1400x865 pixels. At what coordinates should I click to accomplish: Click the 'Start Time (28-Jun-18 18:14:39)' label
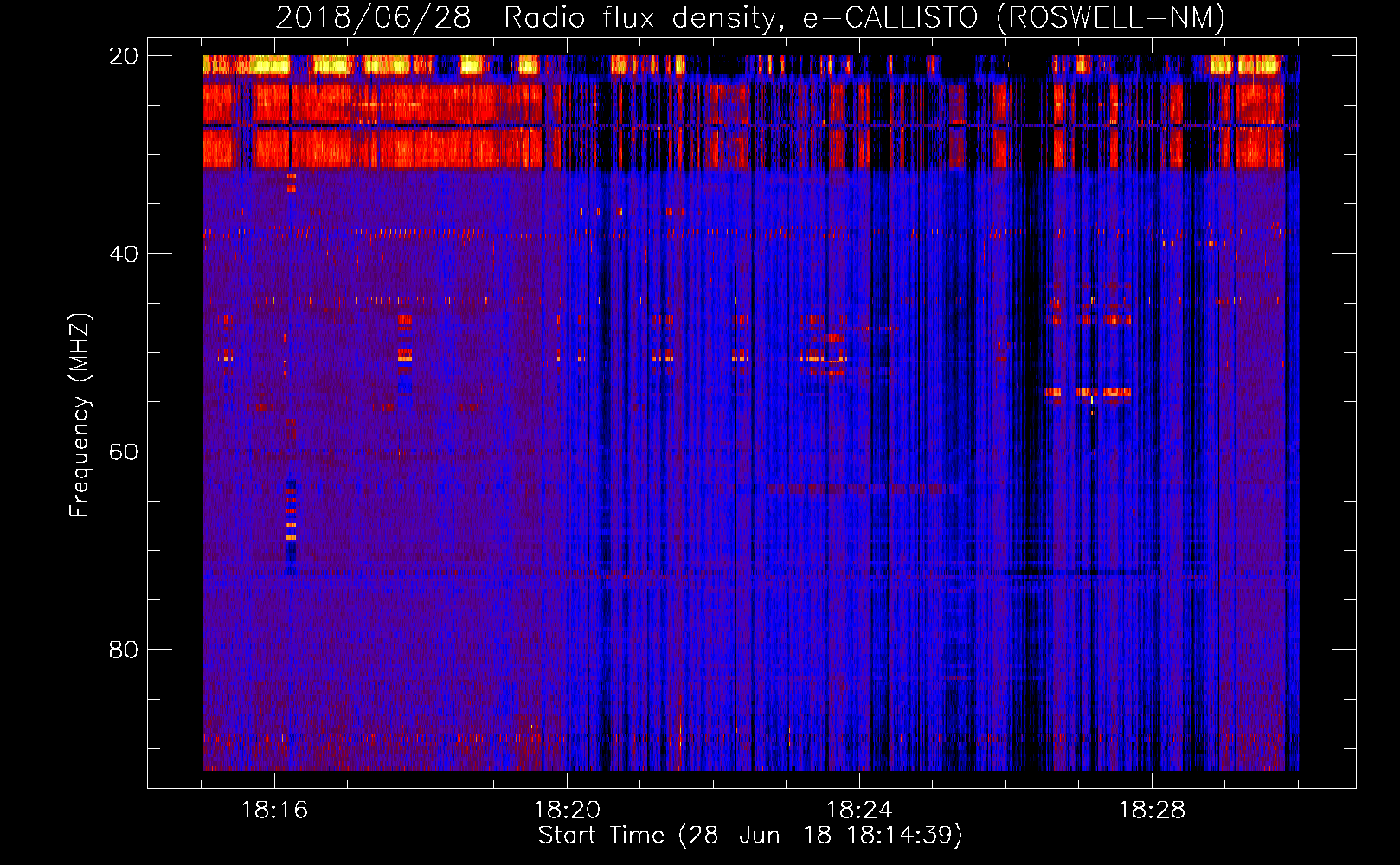pyautogui.click(x=750, y=836)
